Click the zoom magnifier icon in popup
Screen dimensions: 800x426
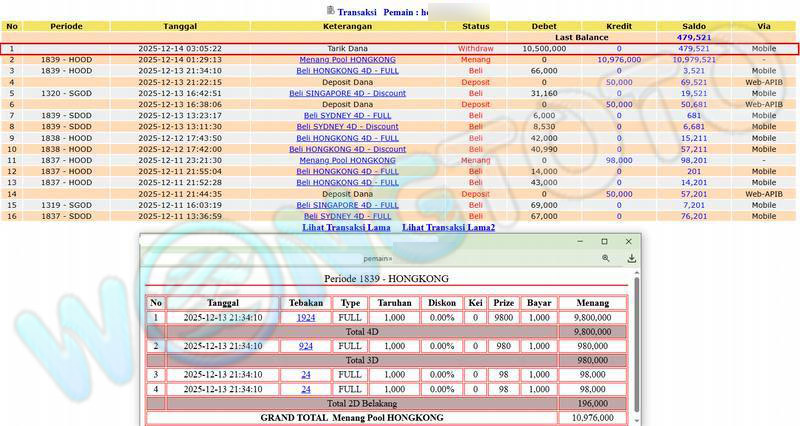tap(606, 258)
